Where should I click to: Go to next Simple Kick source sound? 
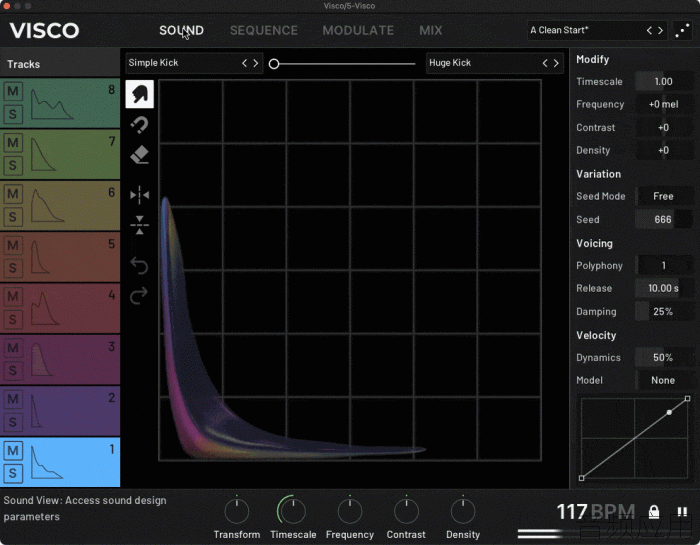point(256,63)
